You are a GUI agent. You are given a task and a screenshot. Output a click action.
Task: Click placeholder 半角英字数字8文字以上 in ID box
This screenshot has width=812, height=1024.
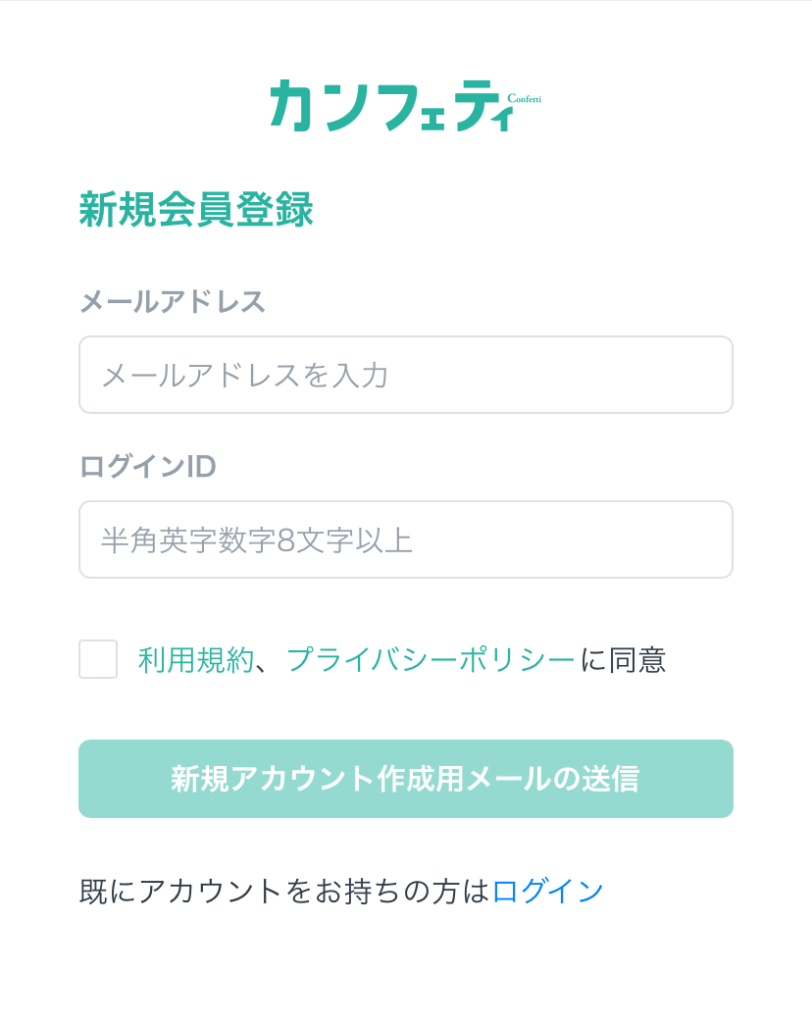256,541
